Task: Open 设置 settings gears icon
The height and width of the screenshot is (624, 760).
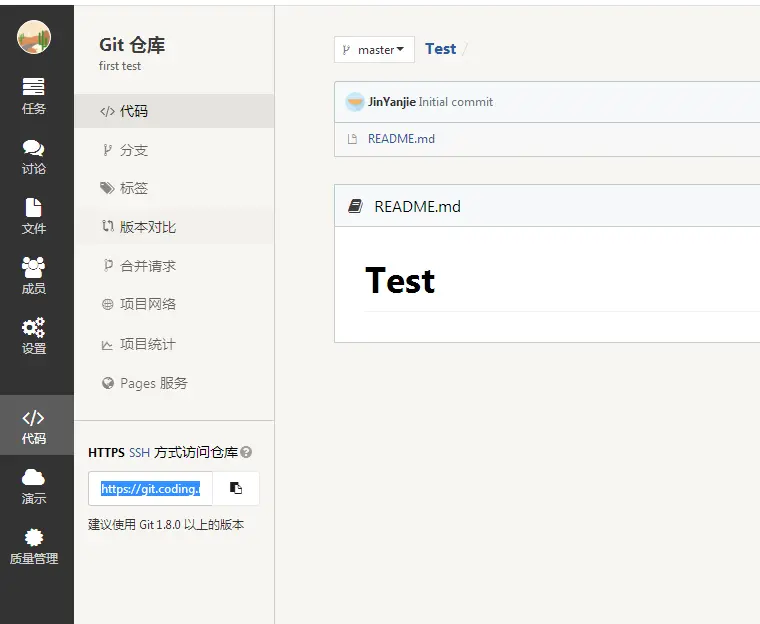Action: [33, 336]
